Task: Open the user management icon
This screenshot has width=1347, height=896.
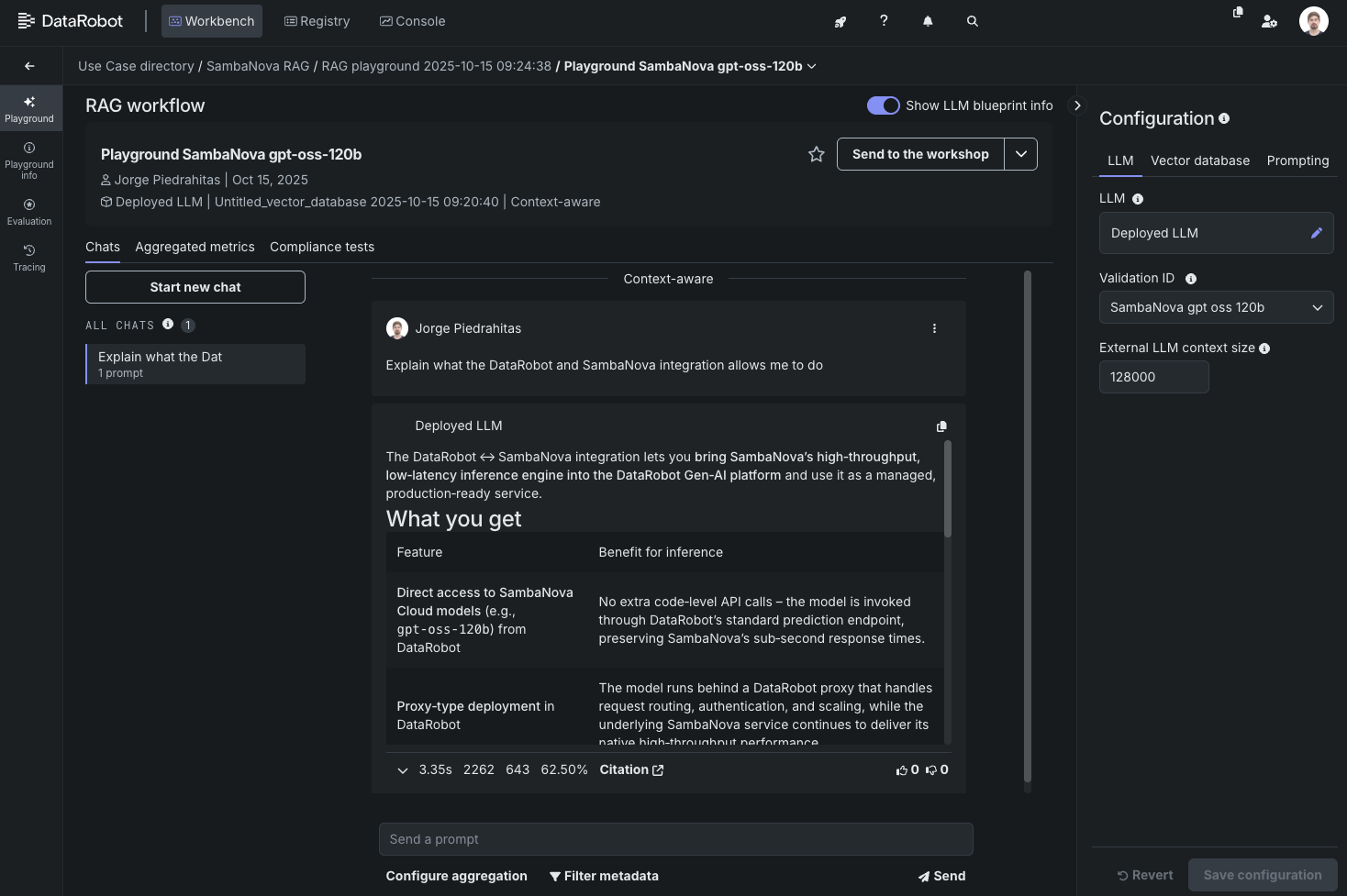Action: click(1269, 21)
